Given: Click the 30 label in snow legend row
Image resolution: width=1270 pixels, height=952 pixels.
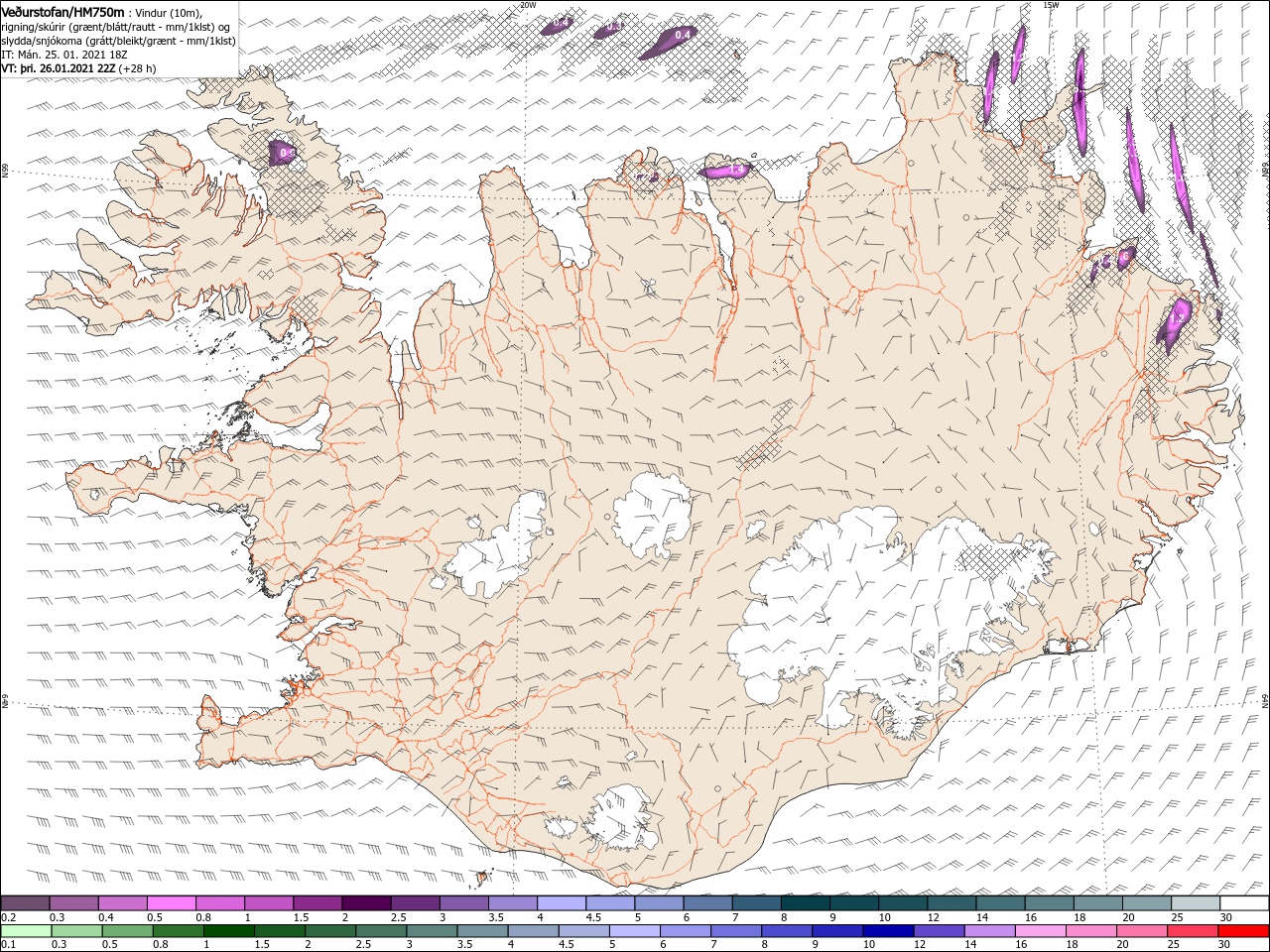Looking at the screenshot, I should [1225, 916].
